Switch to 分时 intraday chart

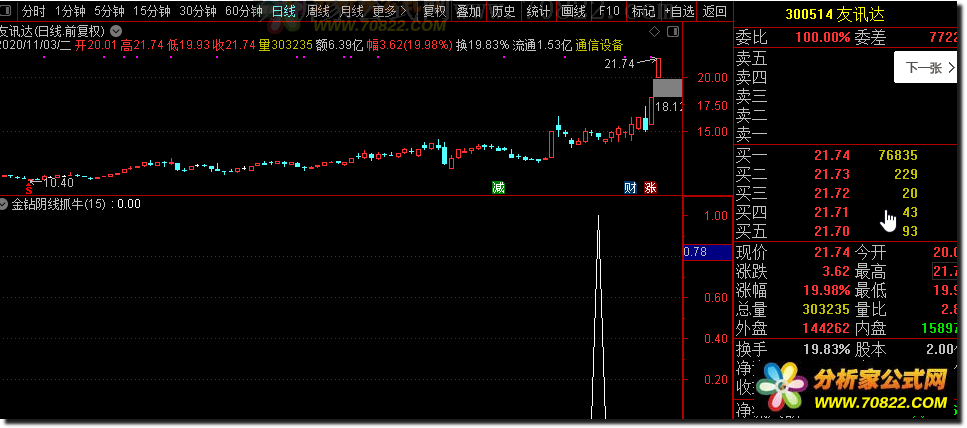tap(34, 10)
